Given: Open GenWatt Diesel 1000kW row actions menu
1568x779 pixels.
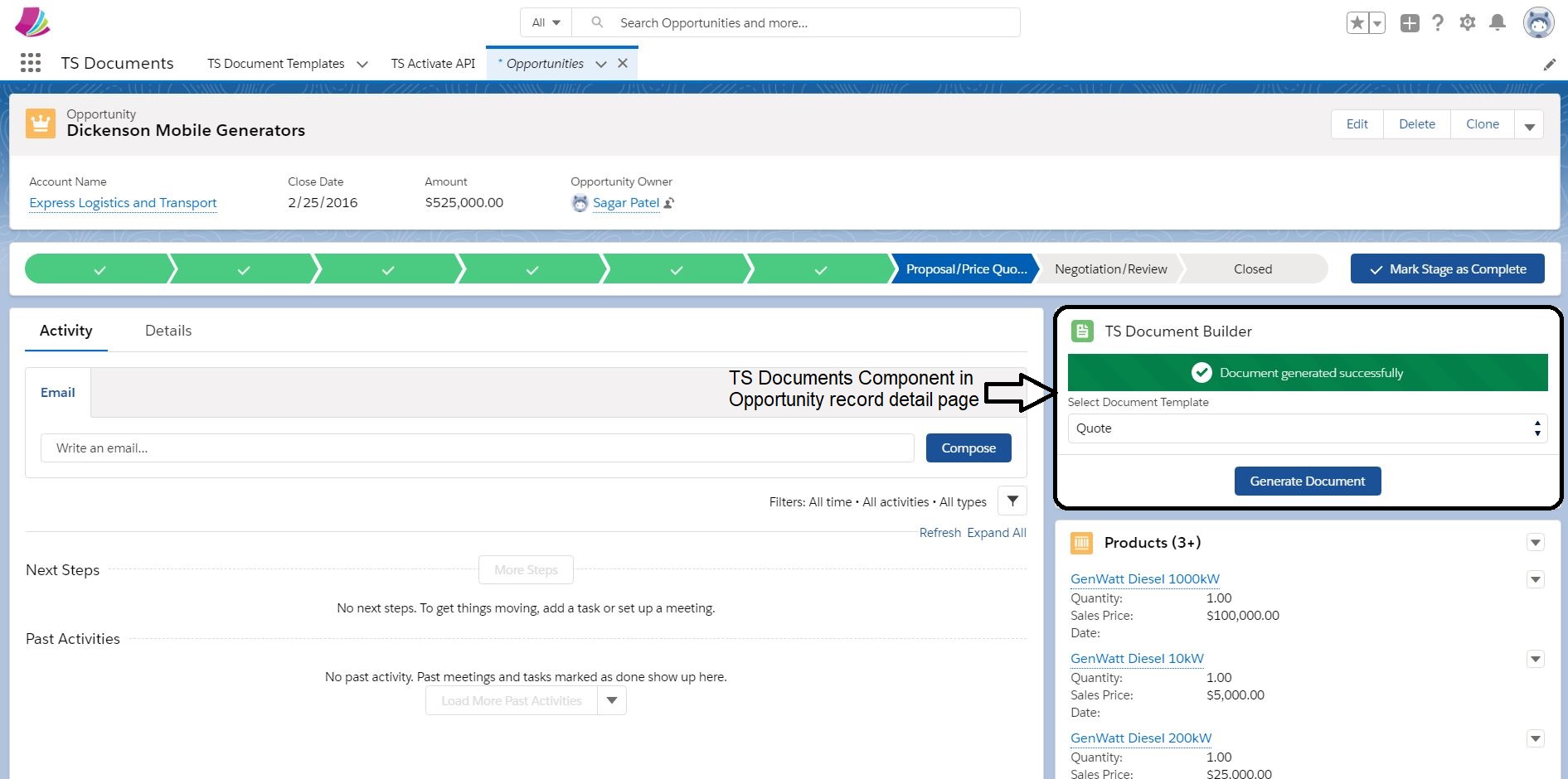Looking at the screenshot, I should click(x=1536, y=579).
